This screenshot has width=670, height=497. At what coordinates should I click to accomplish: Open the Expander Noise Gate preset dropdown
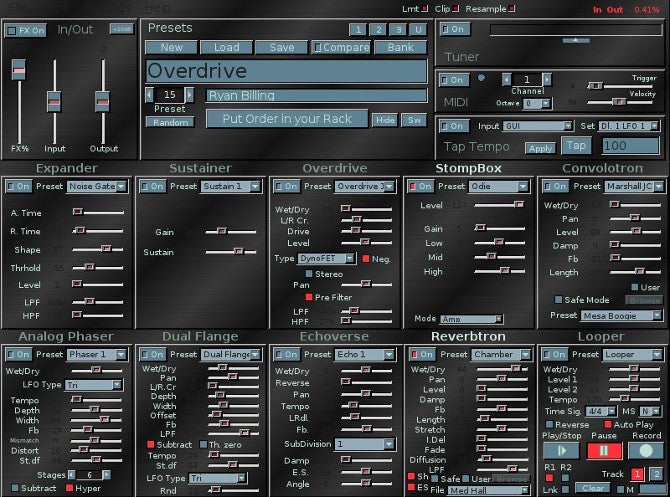point(98,186)
